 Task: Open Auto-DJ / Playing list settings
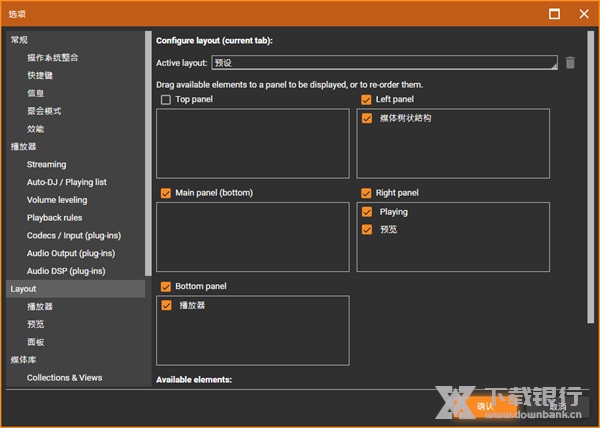[x=66, y=182]
